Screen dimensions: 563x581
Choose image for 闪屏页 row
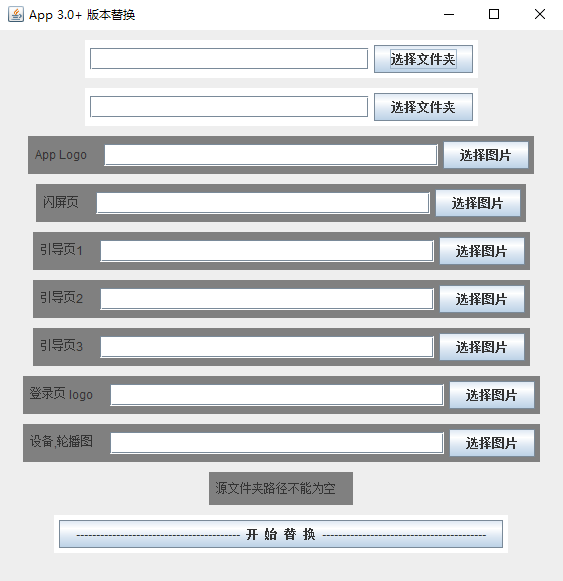click(478, 203)
